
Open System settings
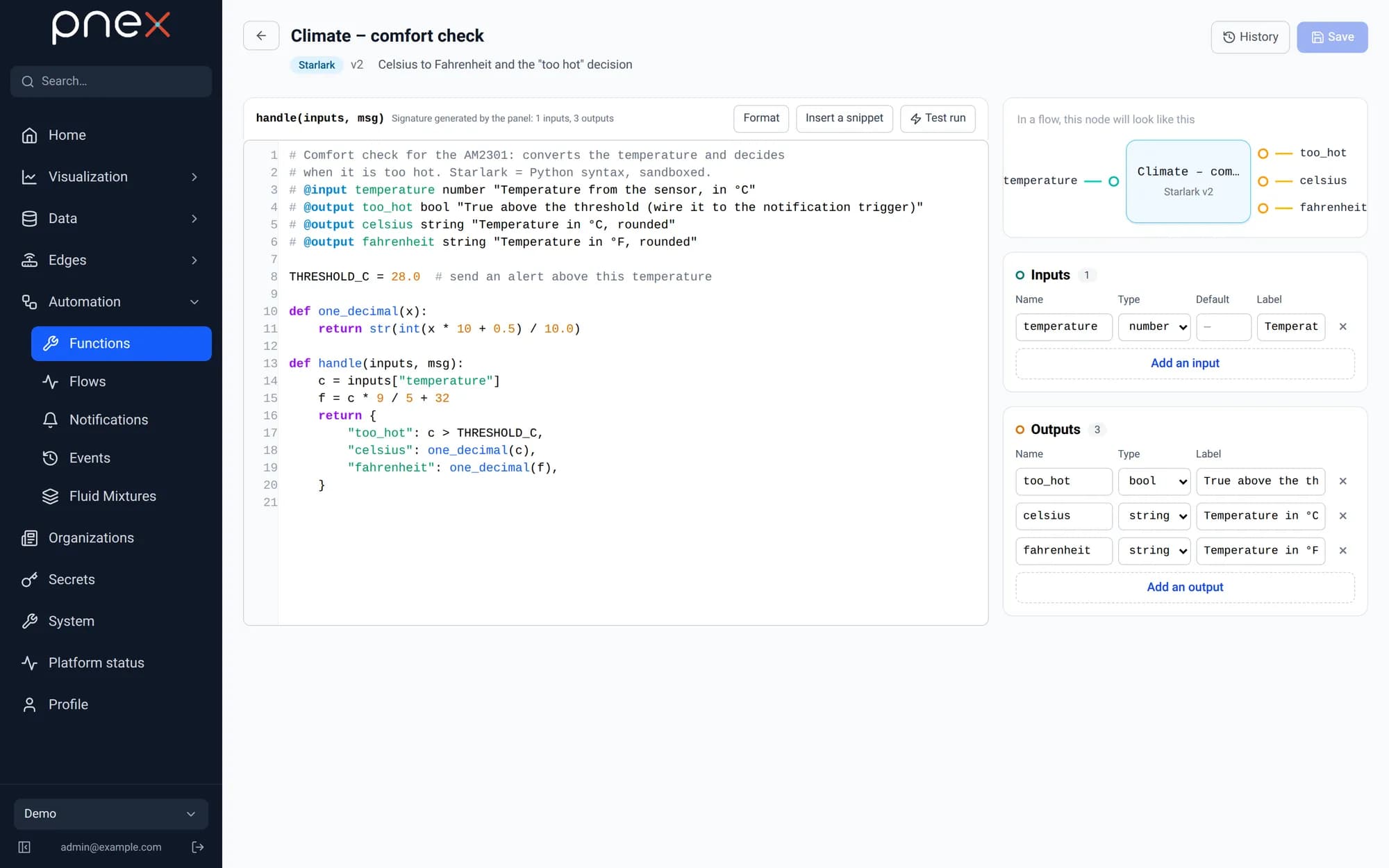coord(111,621)
